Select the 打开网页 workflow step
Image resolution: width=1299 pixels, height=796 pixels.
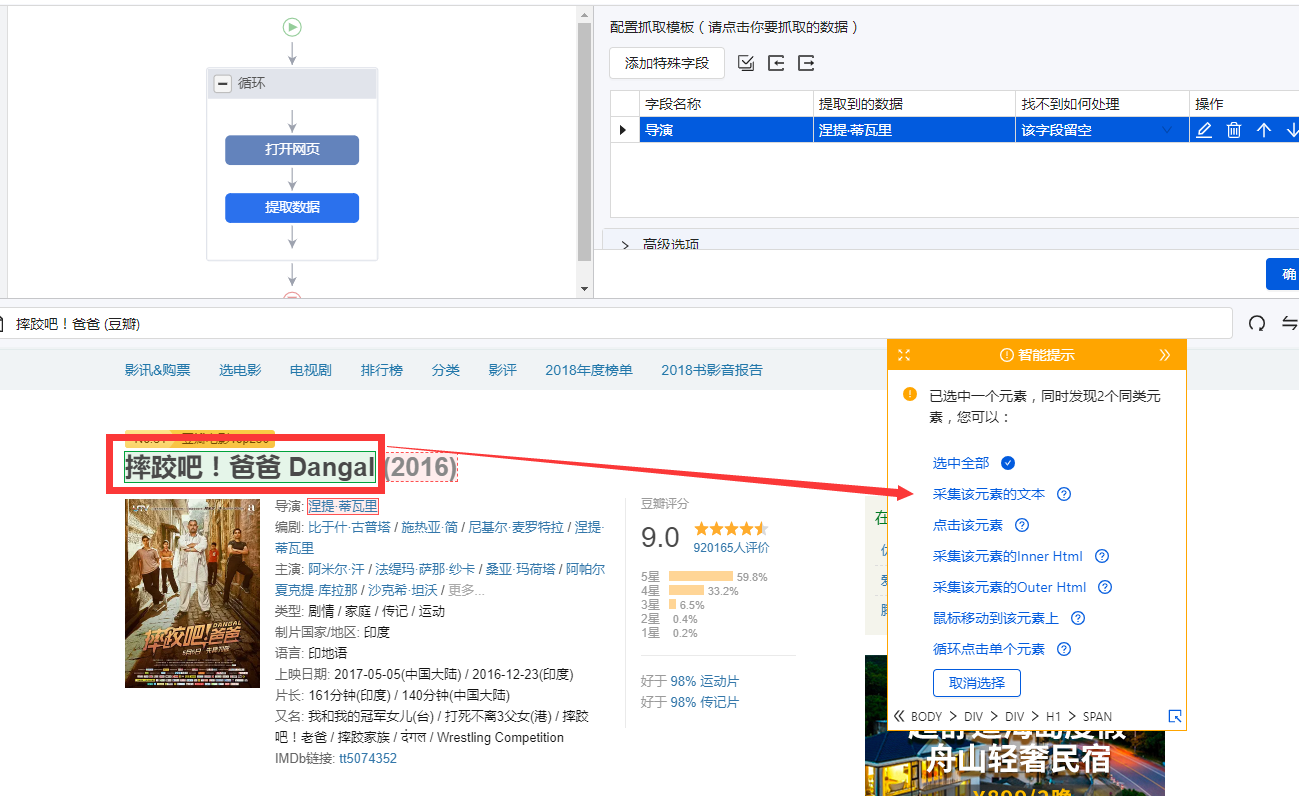pos(292,150)
